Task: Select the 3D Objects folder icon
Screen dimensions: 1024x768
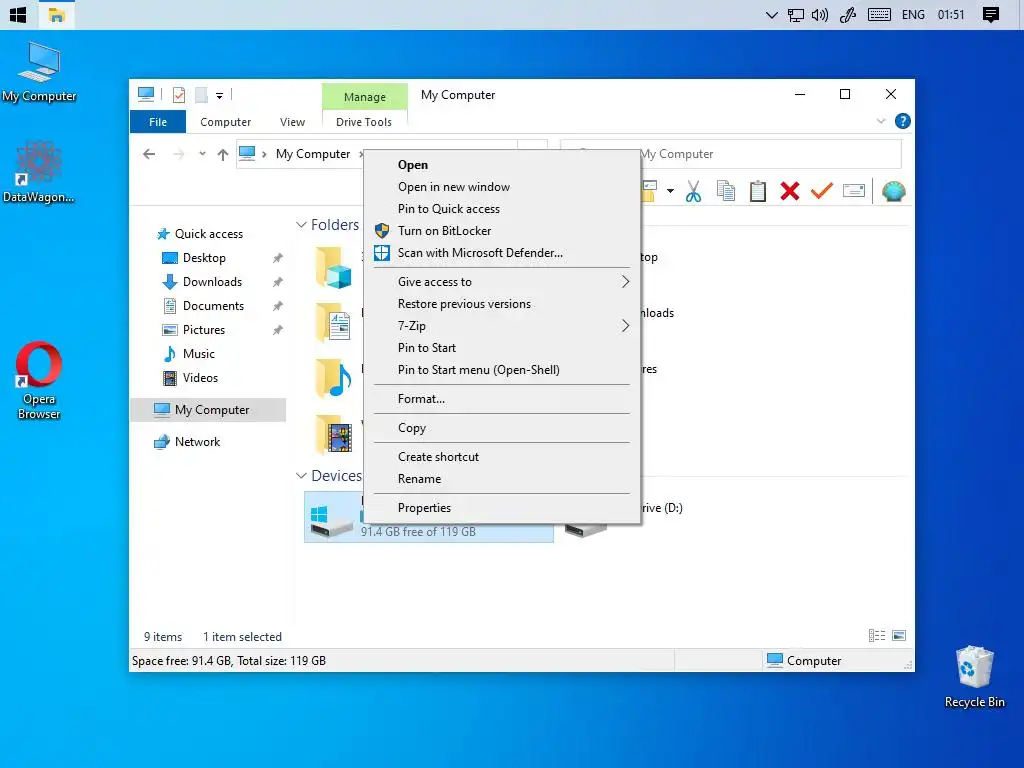Action: click(334, 267)
